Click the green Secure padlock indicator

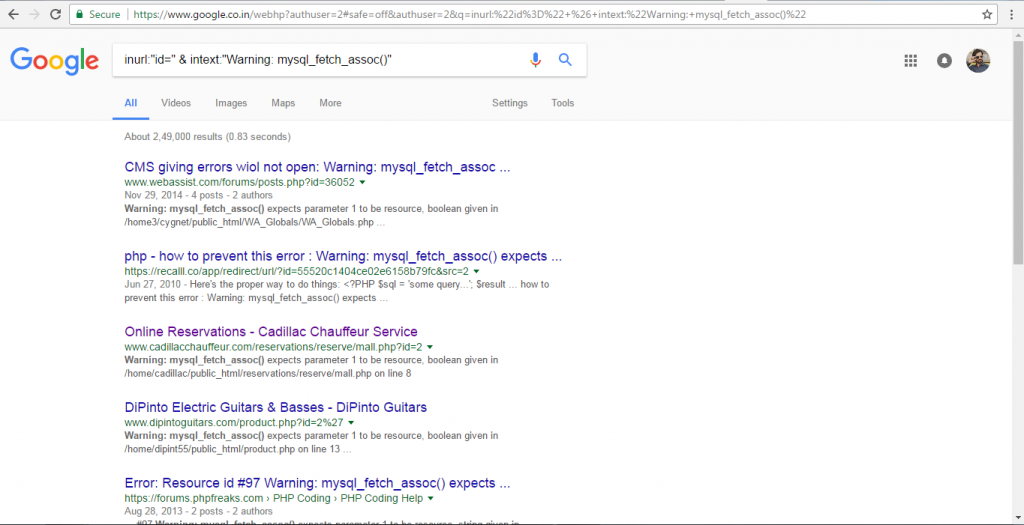(x=98, y=14)
